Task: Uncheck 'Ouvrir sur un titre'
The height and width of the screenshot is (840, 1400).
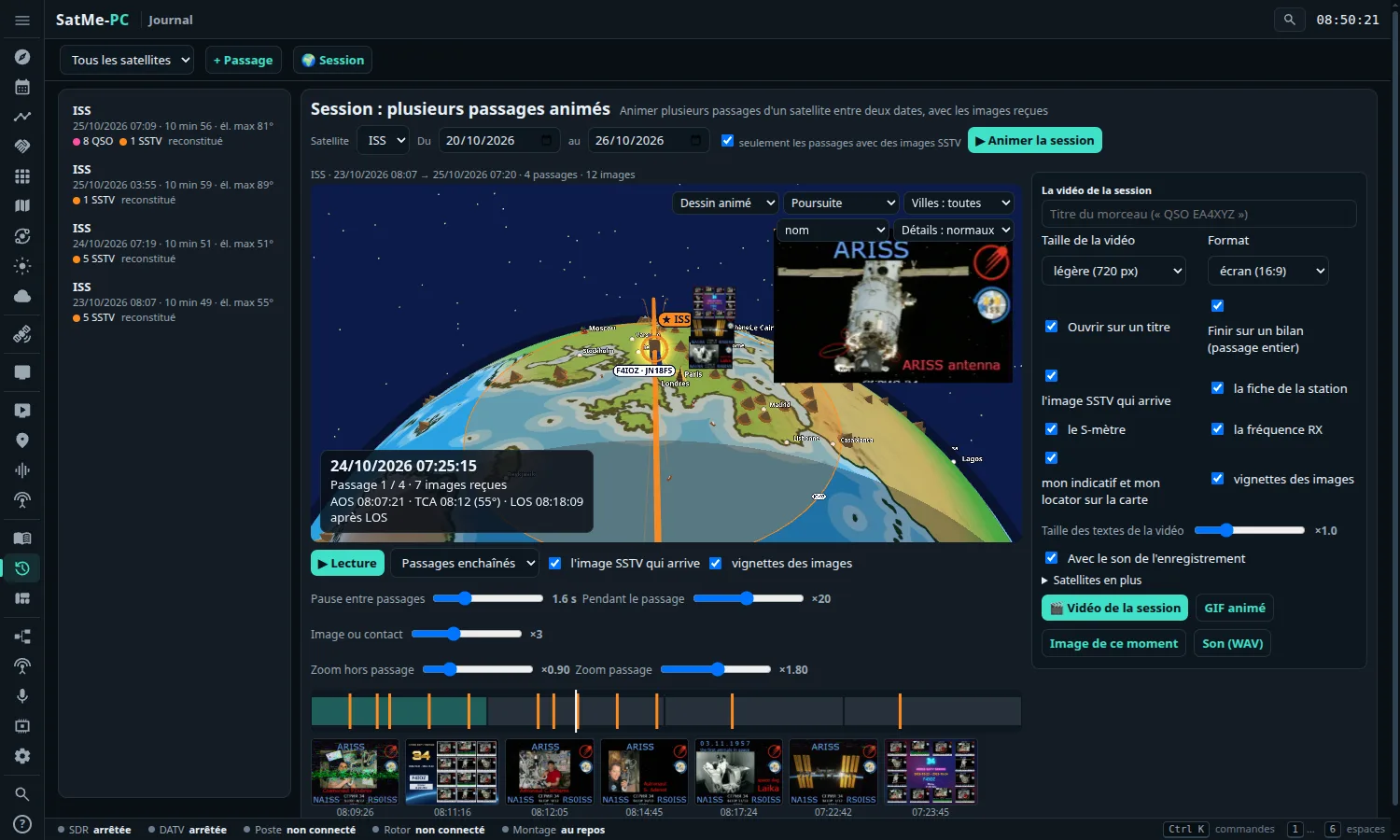Action: [x=1051, y=327]
